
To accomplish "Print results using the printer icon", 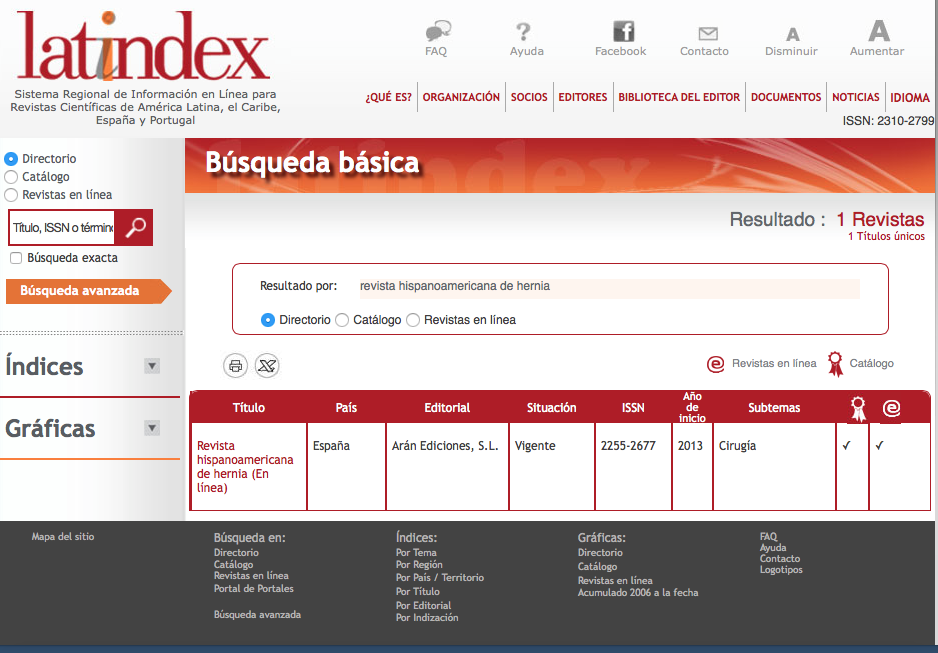I will (x=236, y=365).
